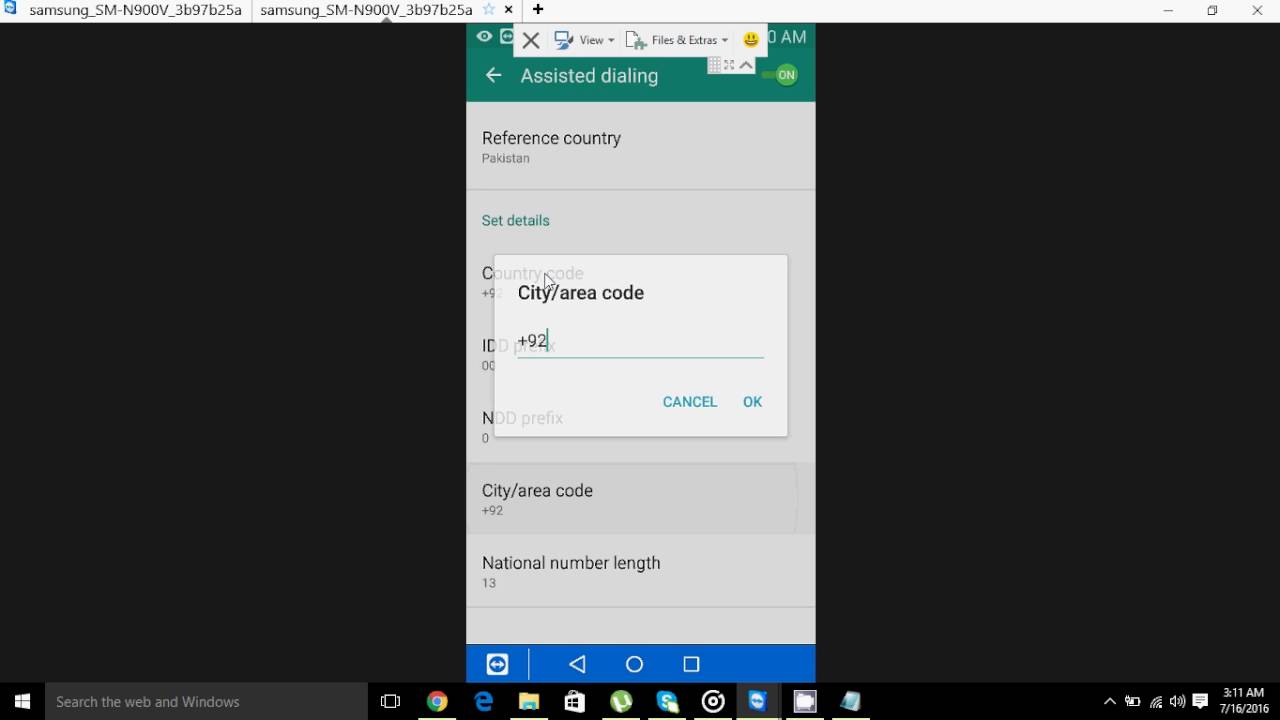1280x720 pixels.
Task: Add a new session tab with plus
Action: 538,10
